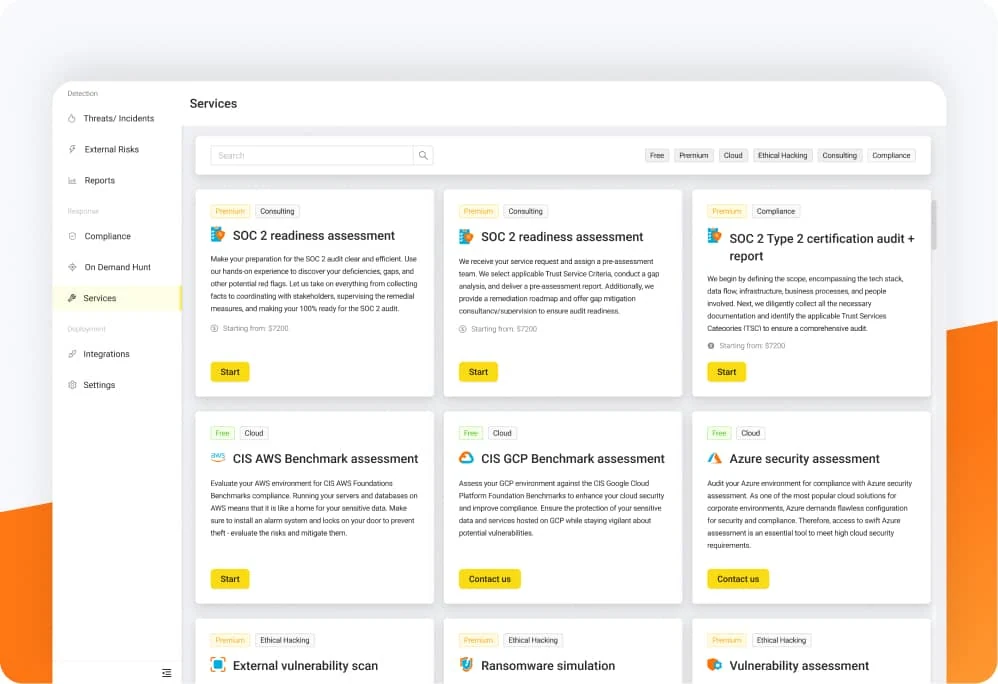Click the External vulnerability scan card icon
Screen dimensions: 998x684
[x=218, y=665]
